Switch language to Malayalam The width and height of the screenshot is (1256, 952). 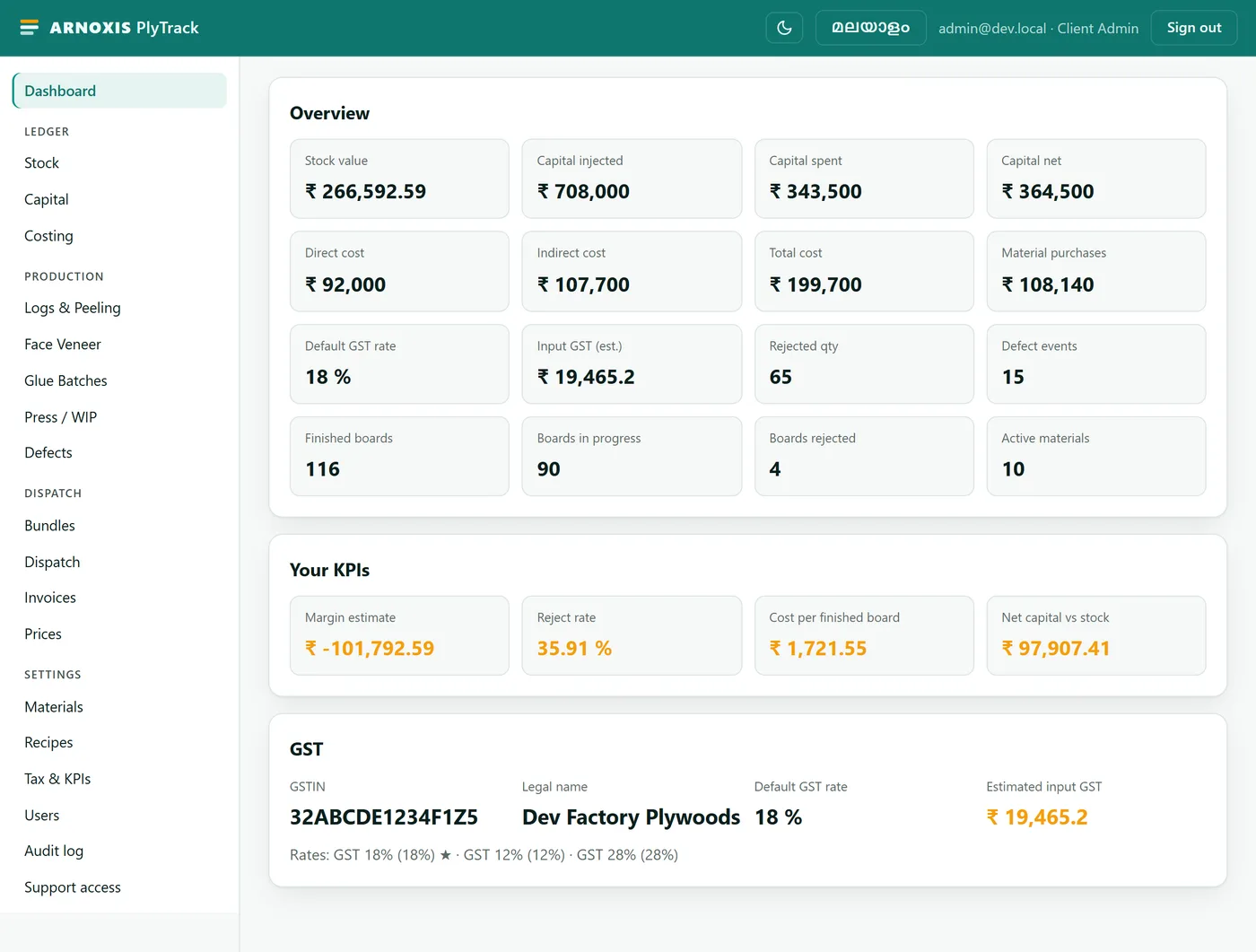[x=870, y=28]
